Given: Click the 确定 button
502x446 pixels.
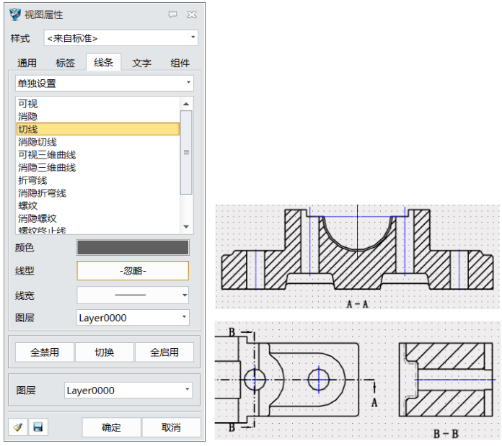Looking at the screenshot, I should [111, 427].
